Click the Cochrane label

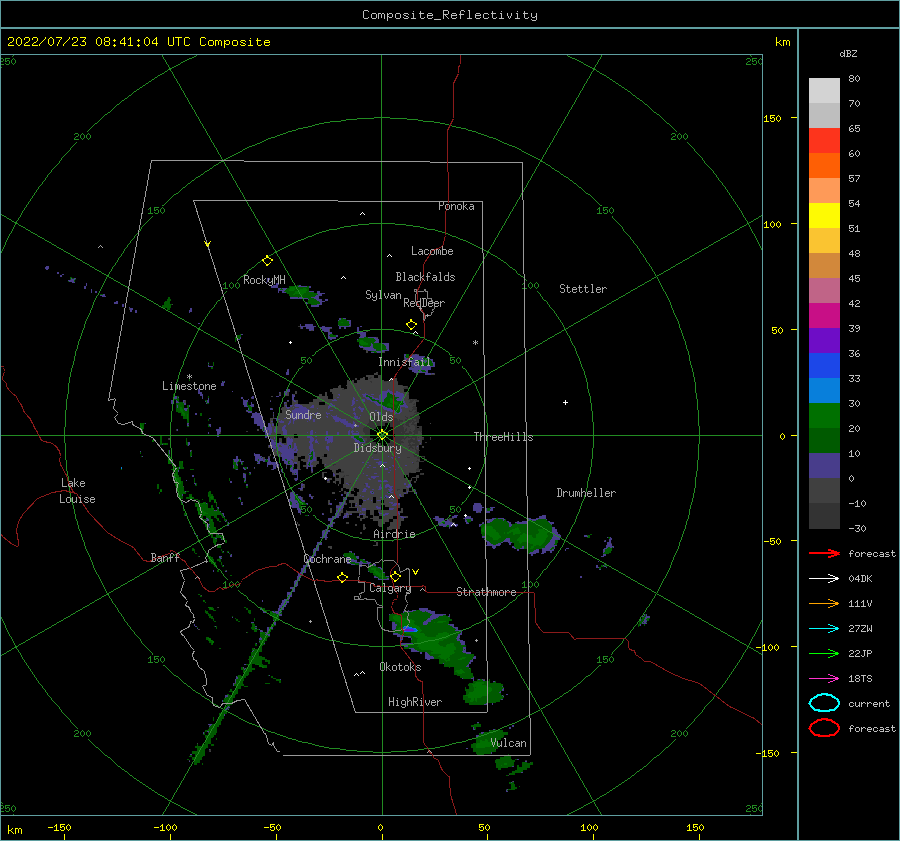[x=327, y=559]
